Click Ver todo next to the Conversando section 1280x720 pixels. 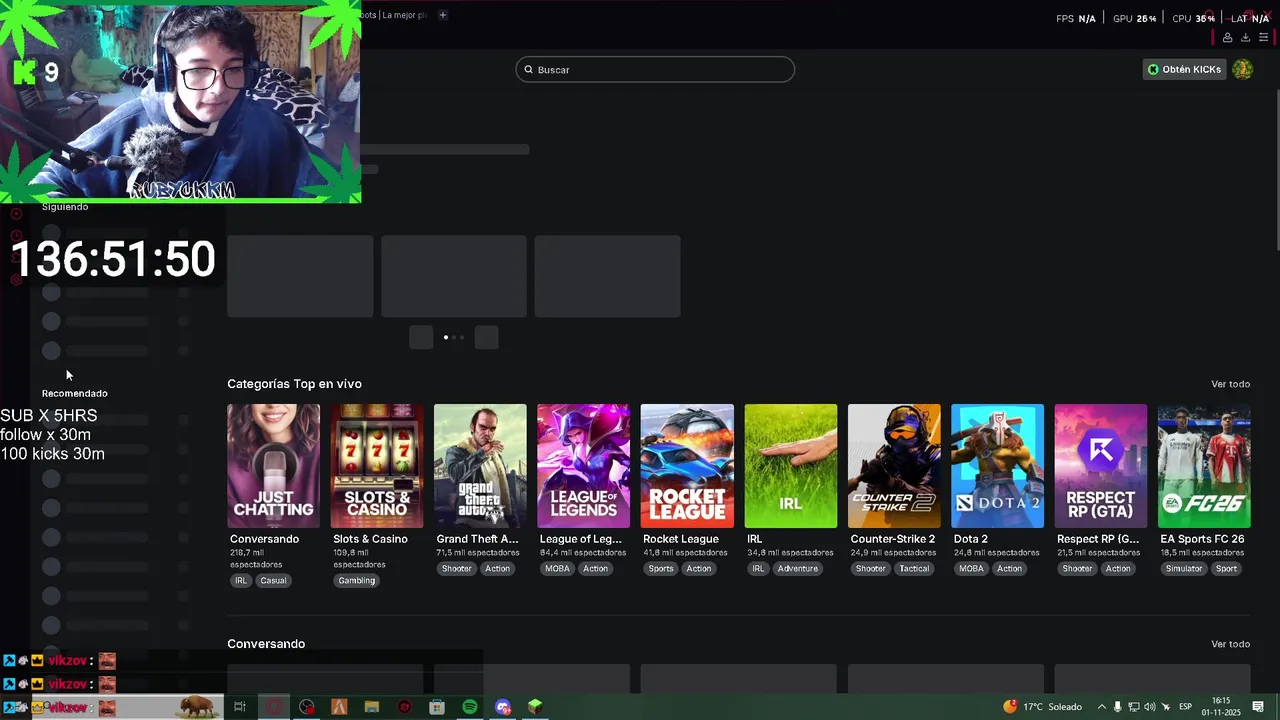tap(1230, 644)
